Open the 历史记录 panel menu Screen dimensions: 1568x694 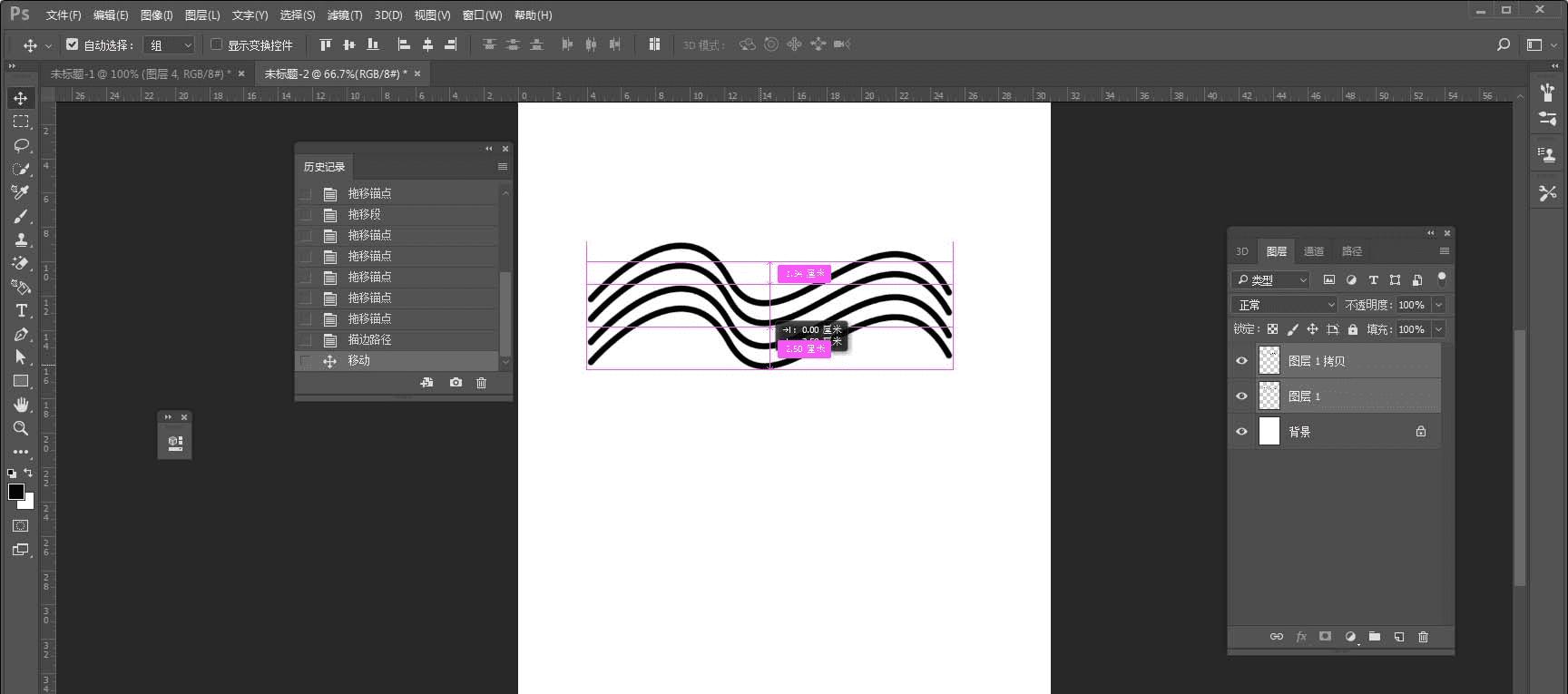503,167
